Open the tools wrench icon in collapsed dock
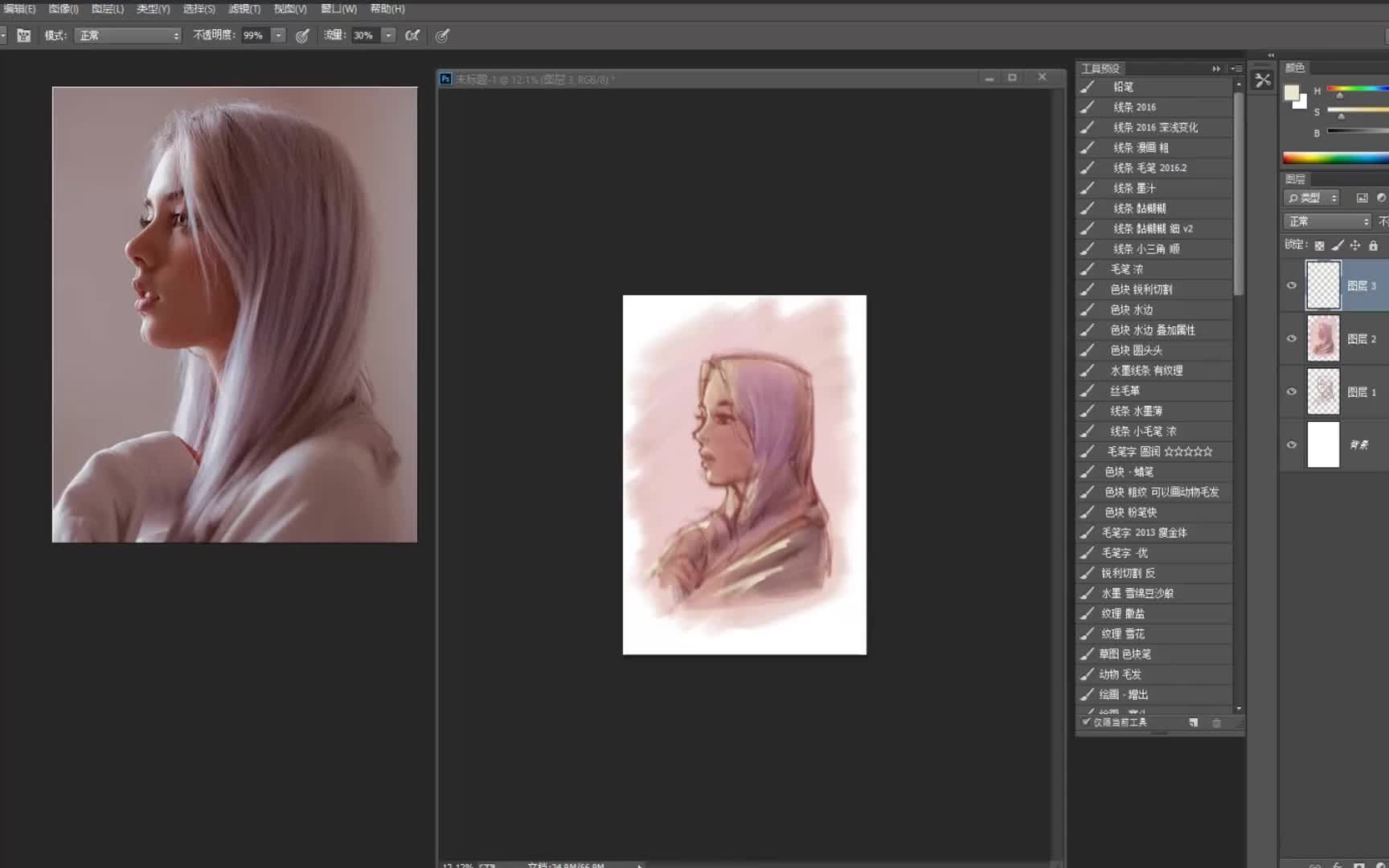 coord(1263,80)
